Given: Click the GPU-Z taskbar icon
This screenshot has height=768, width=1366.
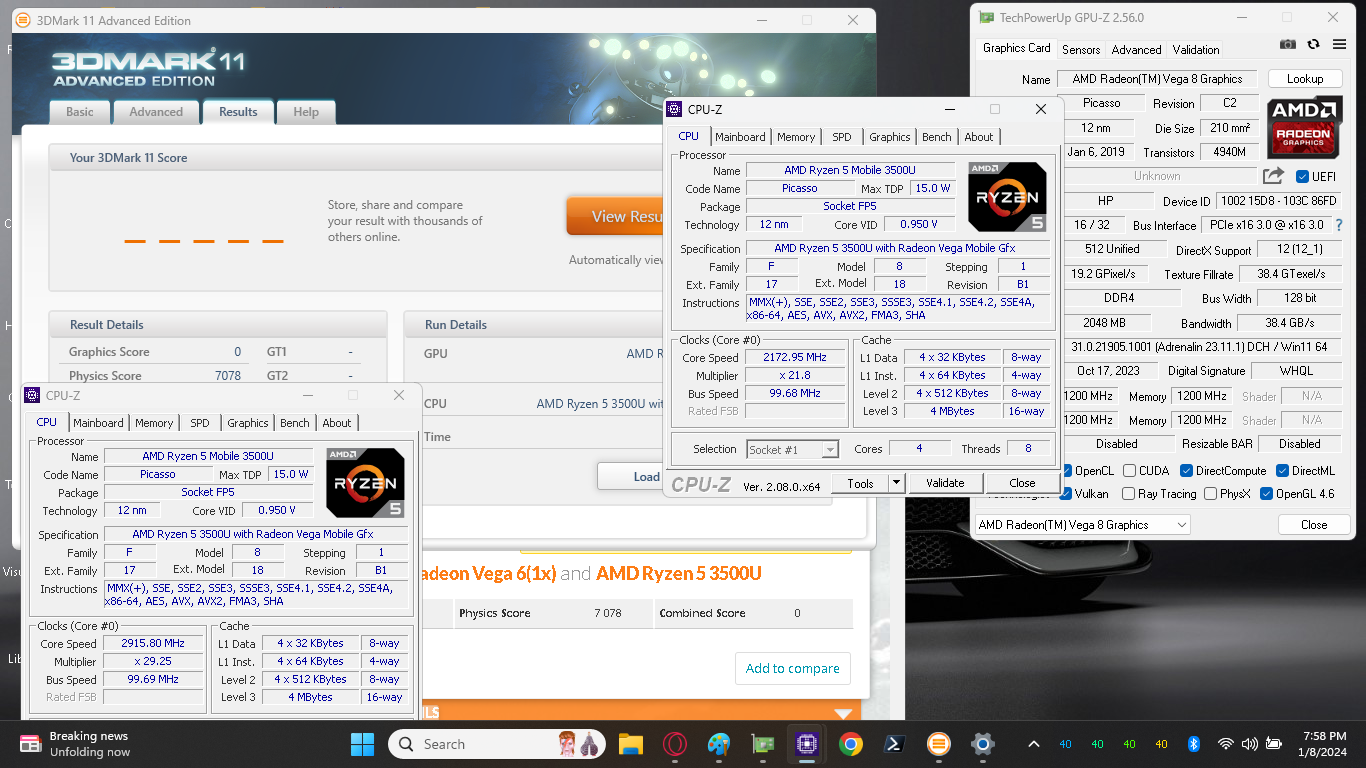Looking at the screenshot, I should (762, 744).
